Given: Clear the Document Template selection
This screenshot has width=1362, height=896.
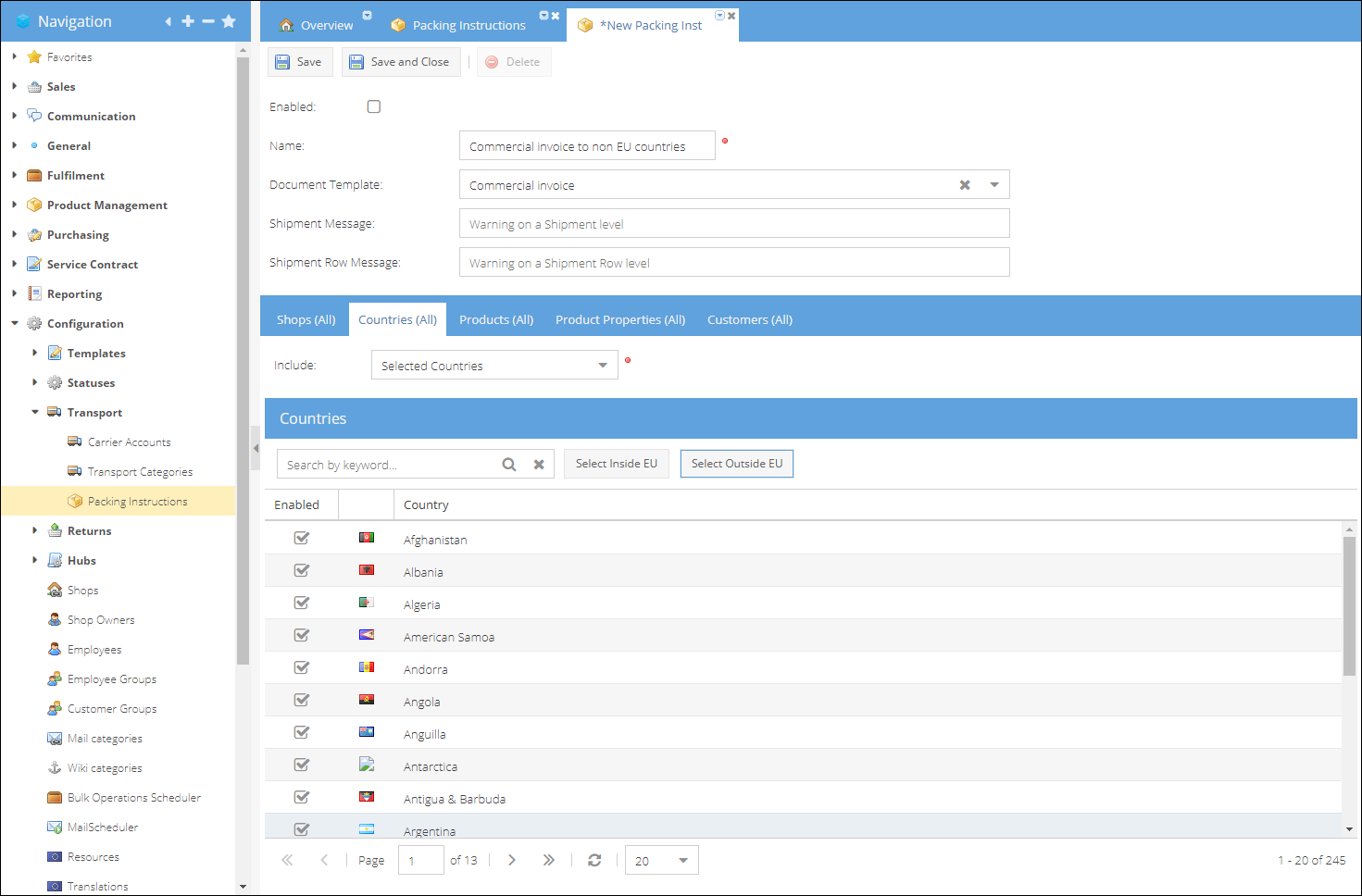Looking at the screenshot, I should pyautogui.click(x=965, y=185).
